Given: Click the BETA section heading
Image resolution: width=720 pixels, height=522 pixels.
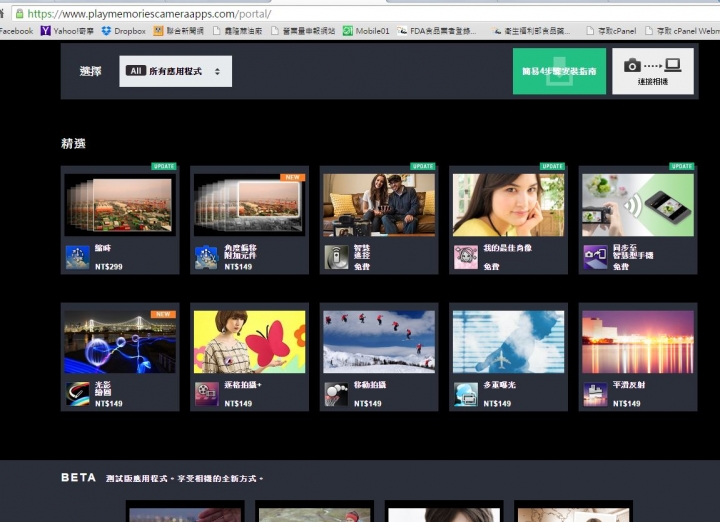Looking at the screenshot, I should [x=79, y=477].
